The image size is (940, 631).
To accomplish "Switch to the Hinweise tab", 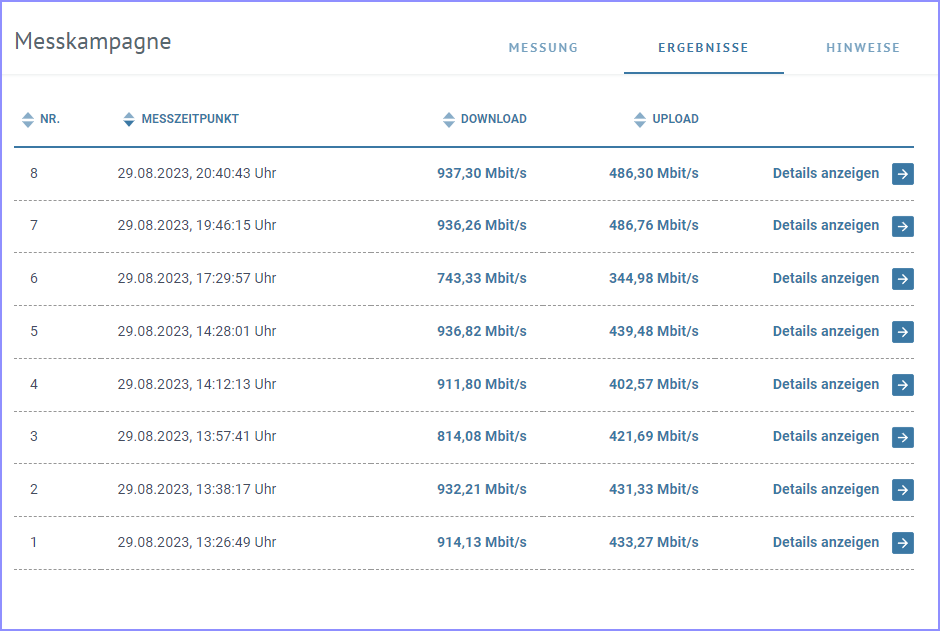I will 863,47.
